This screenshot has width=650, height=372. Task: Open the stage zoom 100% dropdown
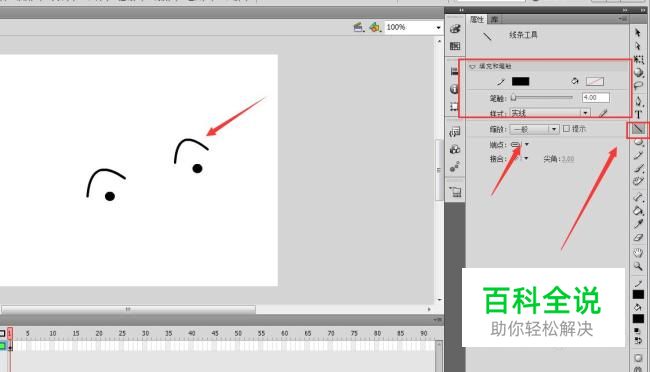click(x=438, y=28)
